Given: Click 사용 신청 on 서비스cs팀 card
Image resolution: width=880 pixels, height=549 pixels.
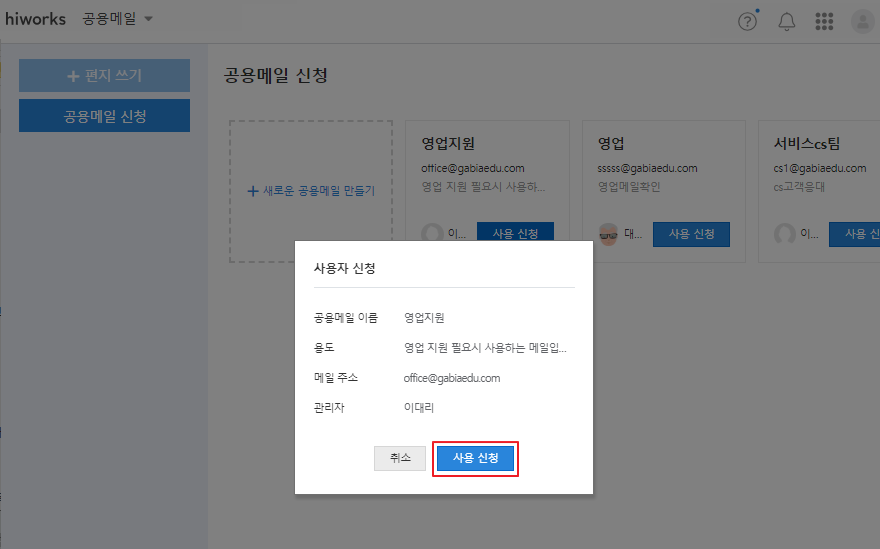Looking at the screenshot, I should point(854,234).
